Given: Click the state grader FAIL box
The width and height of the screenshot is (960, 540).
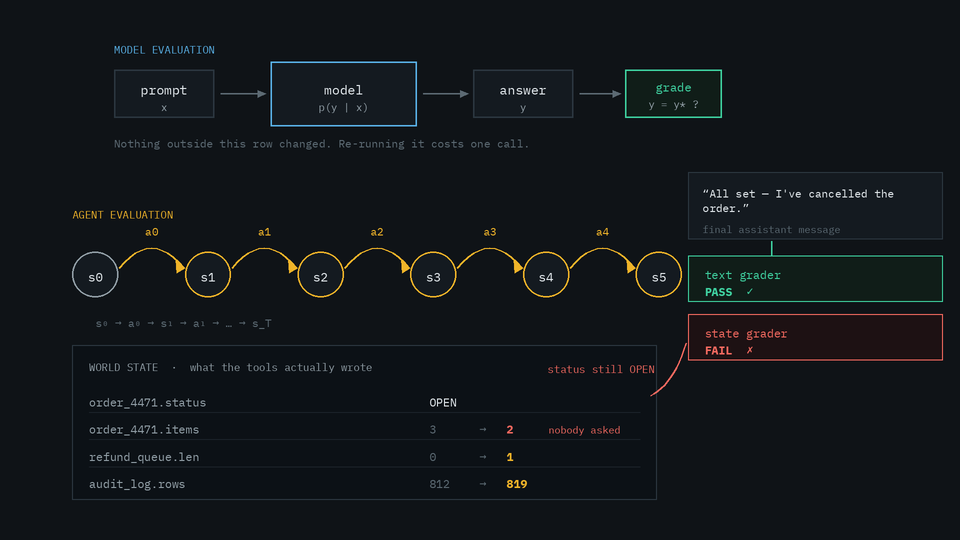Looking at the screenshot, I should tap(816, 337).
